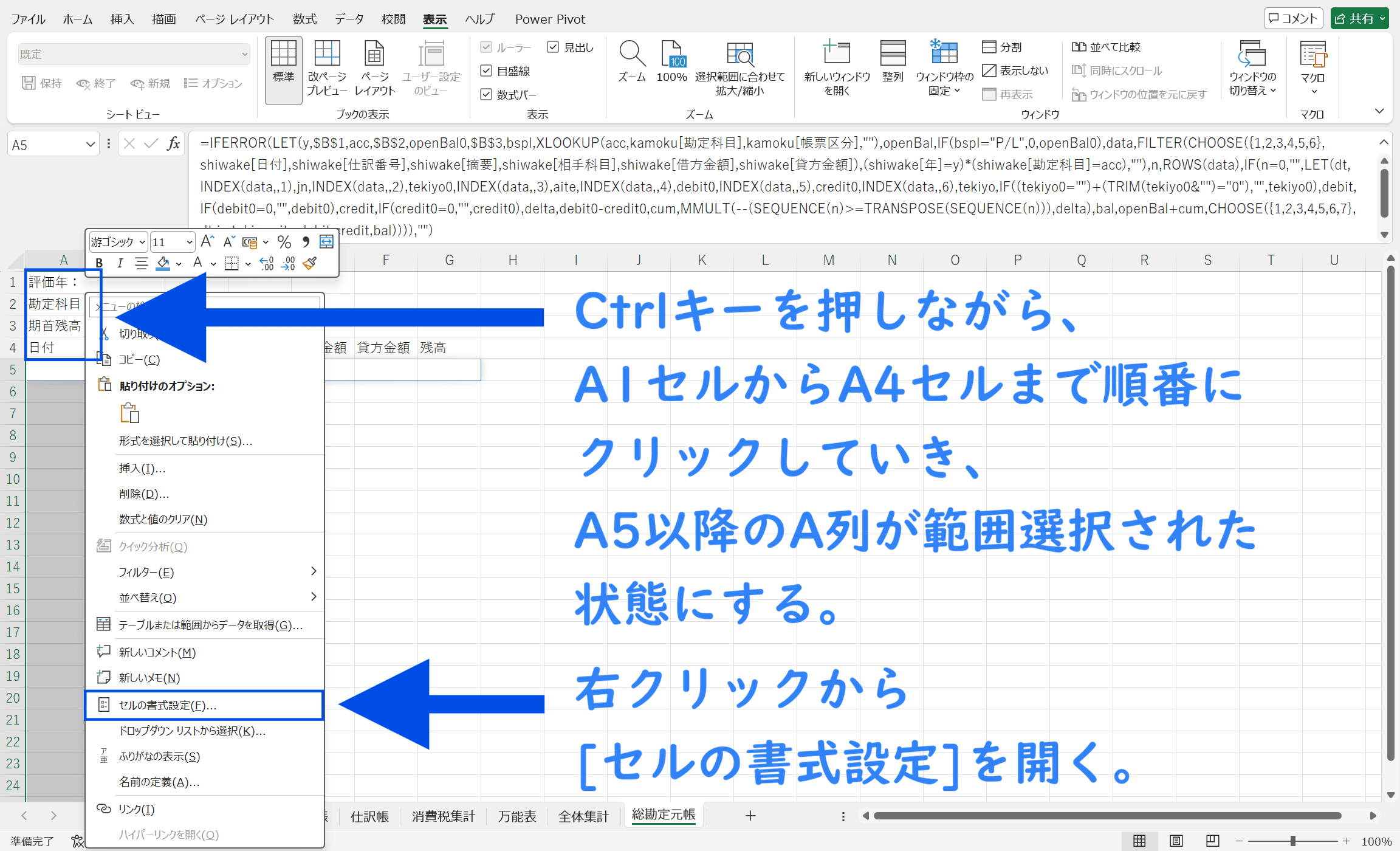Open Page Break Preview (改ページプレビュー)
Viewport: 1400px width, 851px height.
pos(327,69)
